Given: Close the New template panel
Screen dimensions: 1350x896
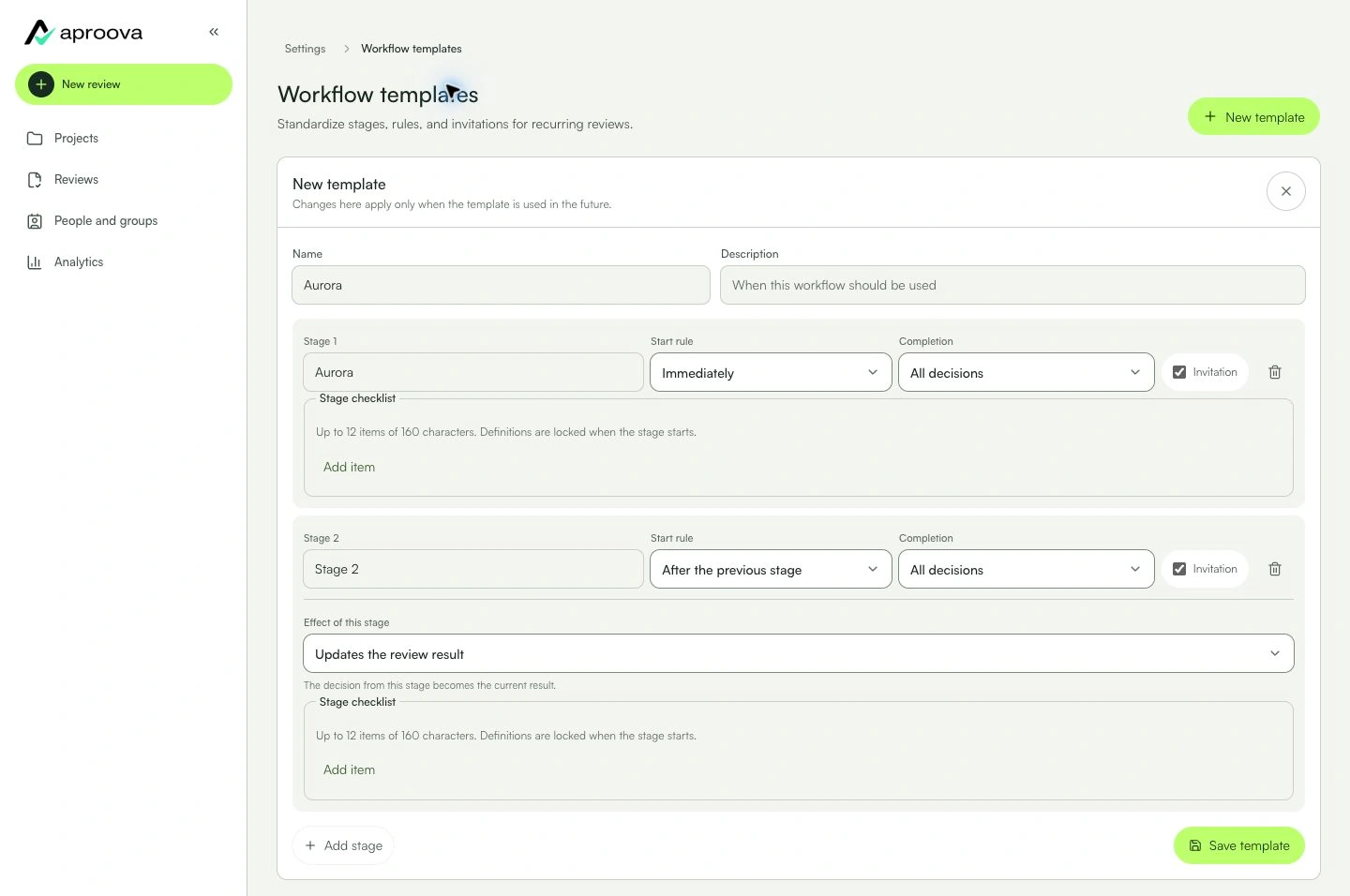Looking at the screenshot, I should click(x=1286, y=191).
